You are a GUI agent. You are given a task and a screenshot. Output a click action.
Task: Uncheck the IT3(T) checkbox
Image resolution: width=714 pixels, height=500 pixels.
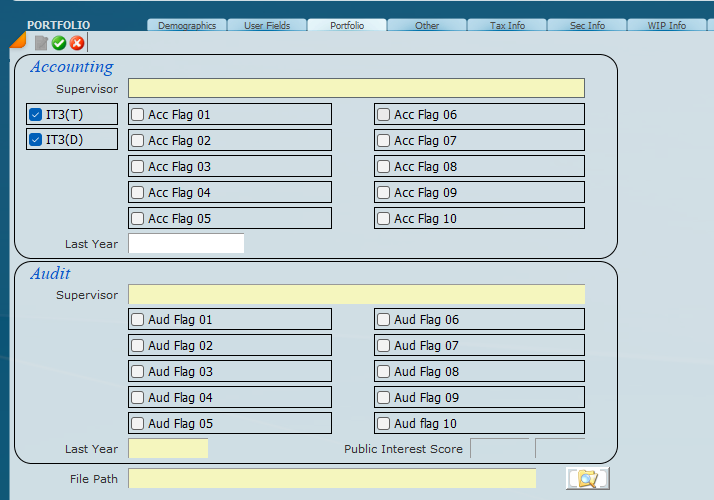36,114
